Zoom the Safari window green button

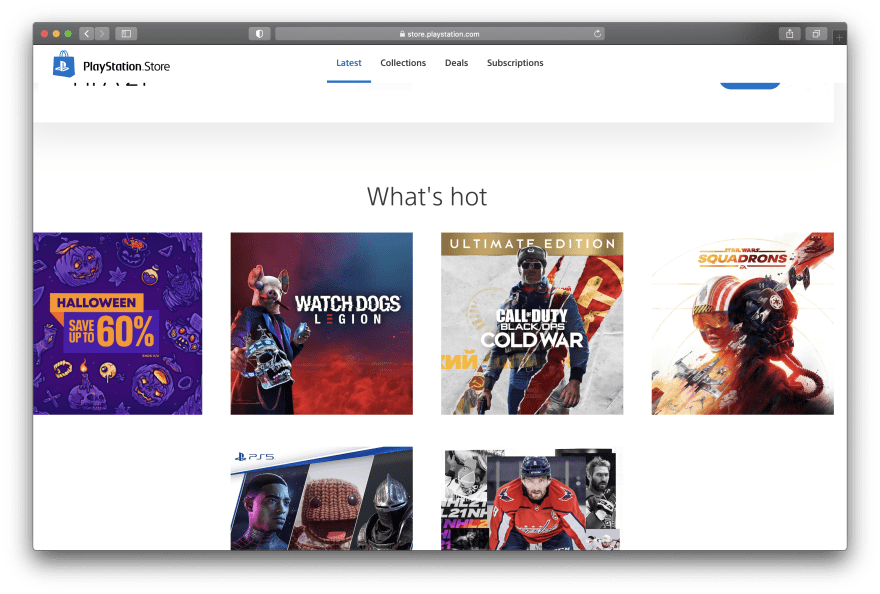68,34
